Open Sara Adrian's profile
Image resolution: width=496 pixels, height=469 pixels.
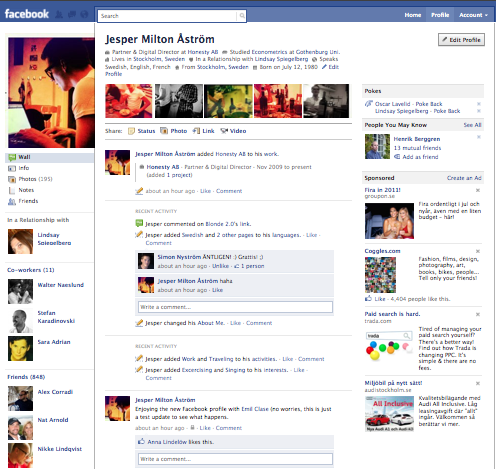click(x=54, y=342)
